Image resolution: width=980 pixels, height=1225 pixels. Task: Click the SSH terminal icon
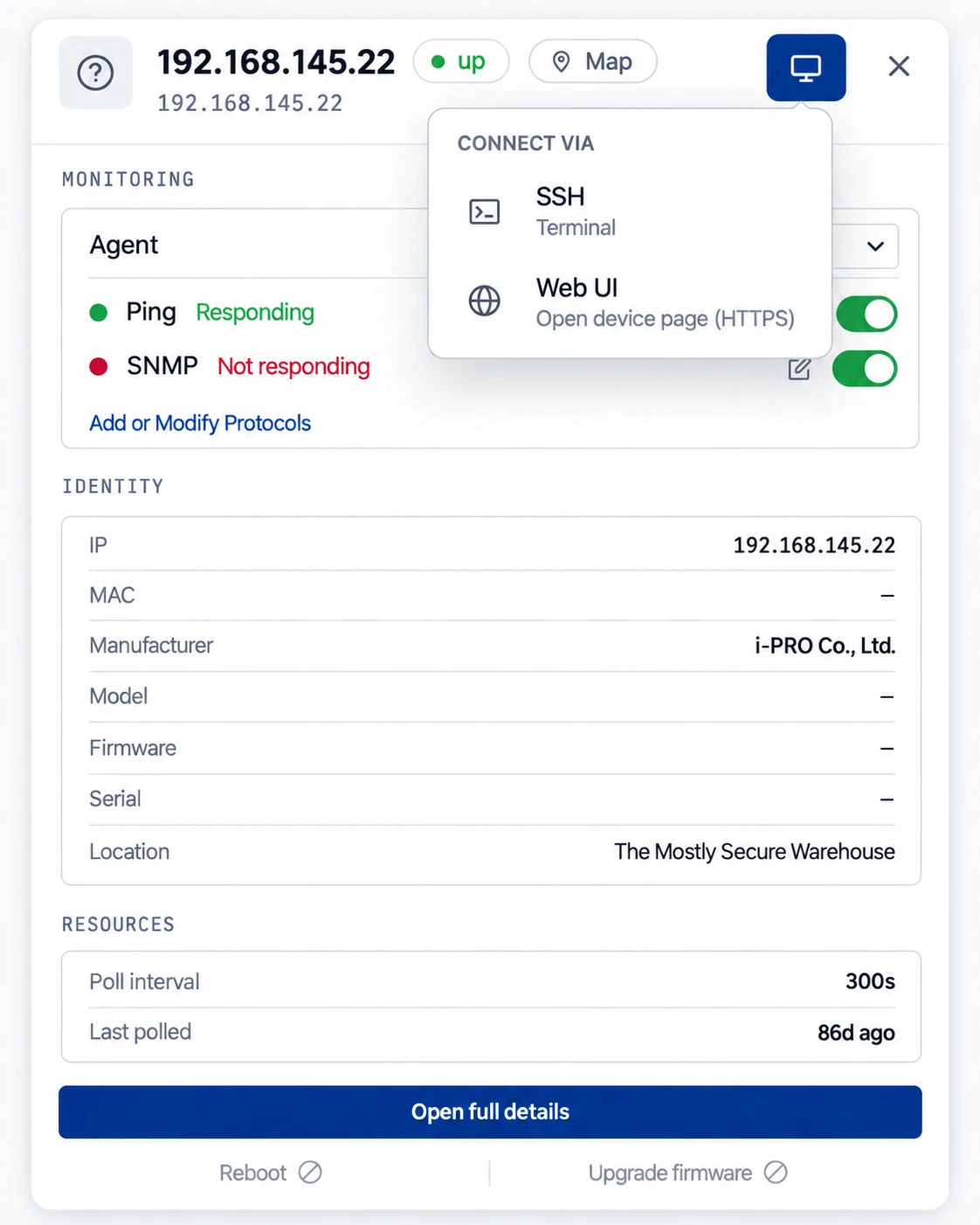point(485,211)
